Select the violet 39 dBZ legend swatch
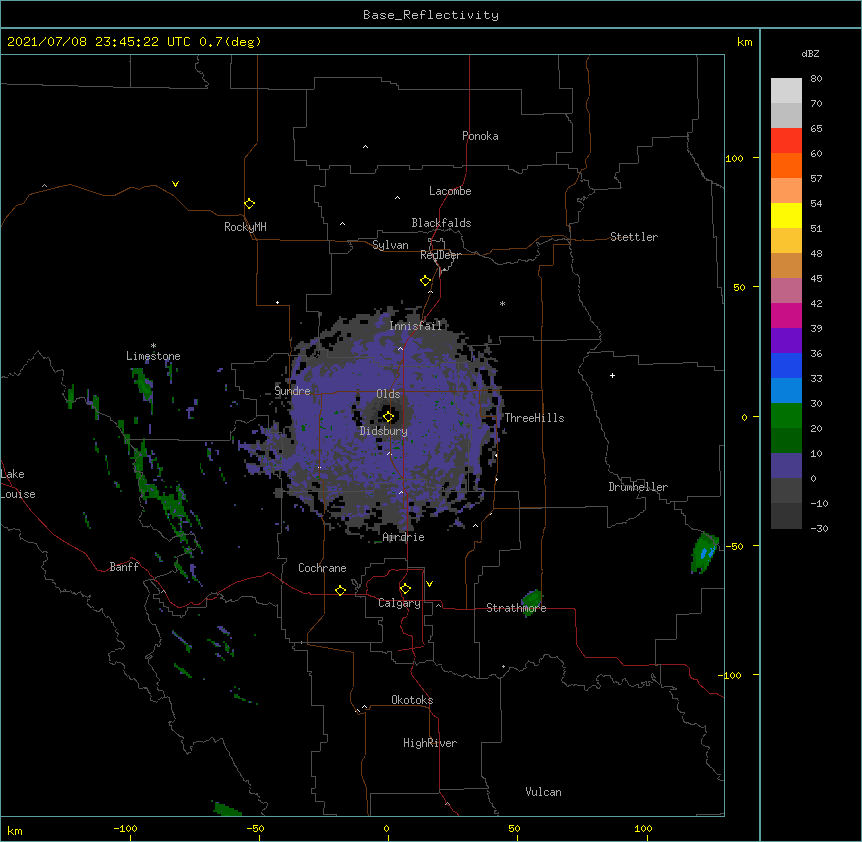 (x=786, y=340)
